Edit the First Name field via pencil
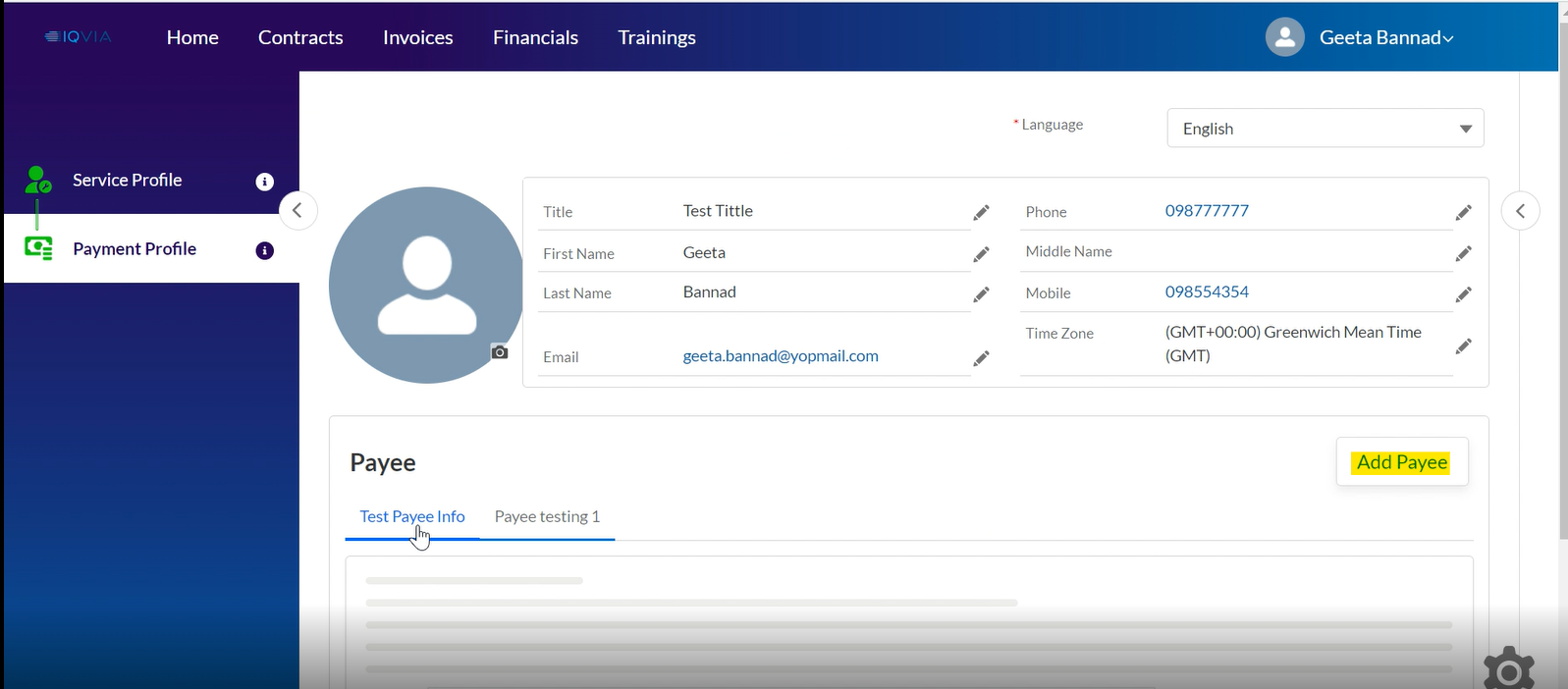1568x689 pixels. (980, 255)
